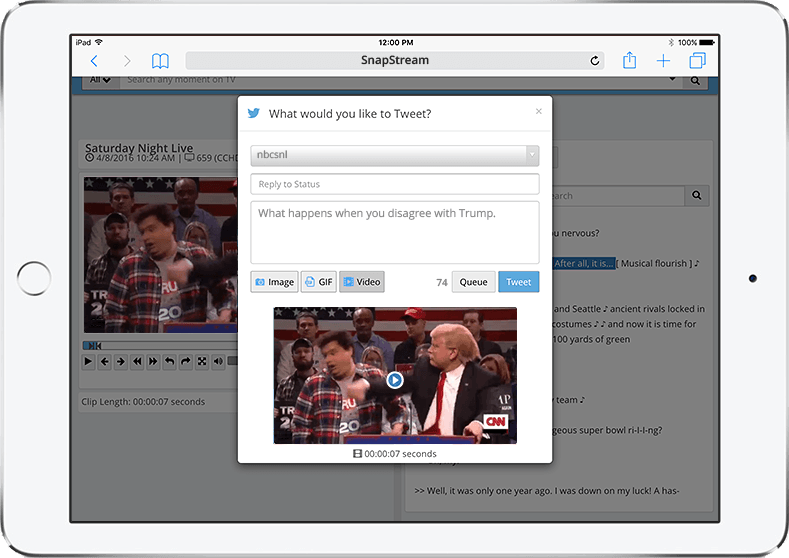Screen dimensions: 789x558
Task: Toggle Video as tweet media type
Action: (361, 282)
